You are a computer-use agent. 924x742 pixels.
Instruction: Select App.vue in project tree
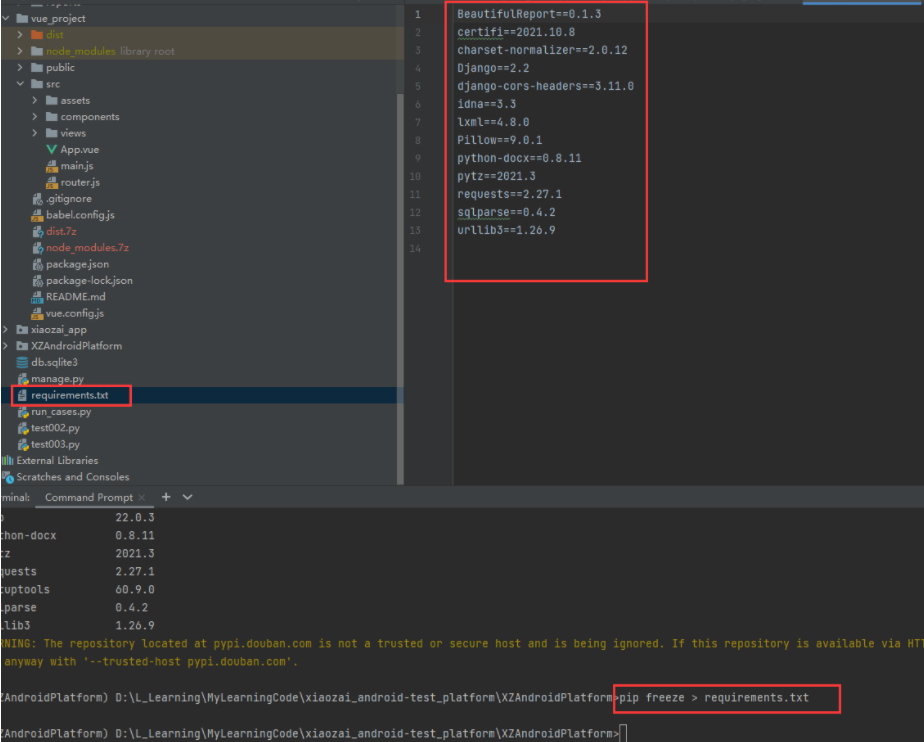[x=80, y=150]
